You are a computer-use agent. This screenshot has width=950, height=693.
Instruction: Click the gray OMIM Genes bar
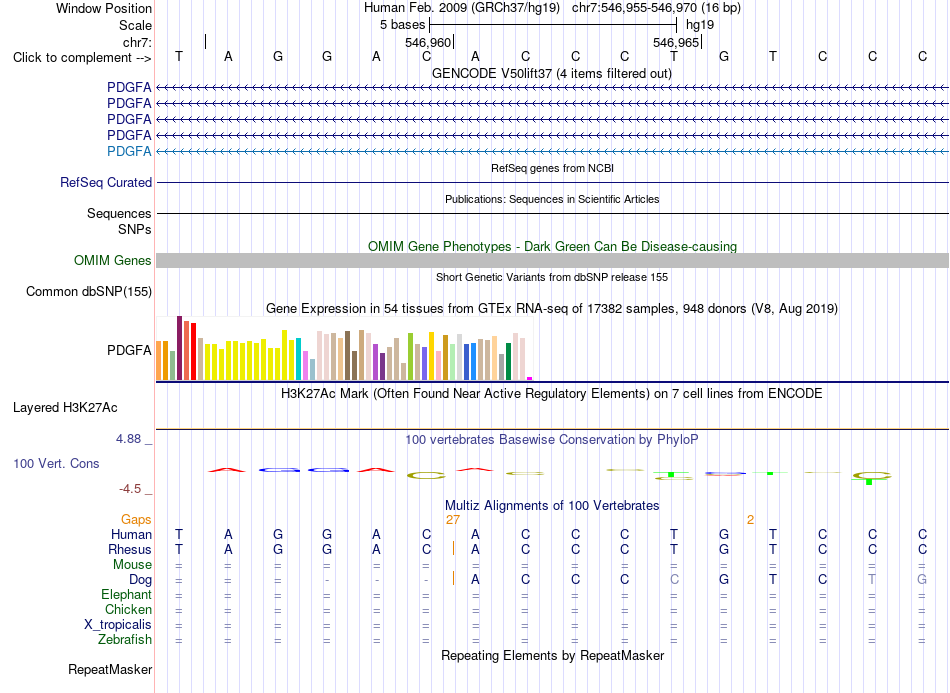(x=552, y=260)
